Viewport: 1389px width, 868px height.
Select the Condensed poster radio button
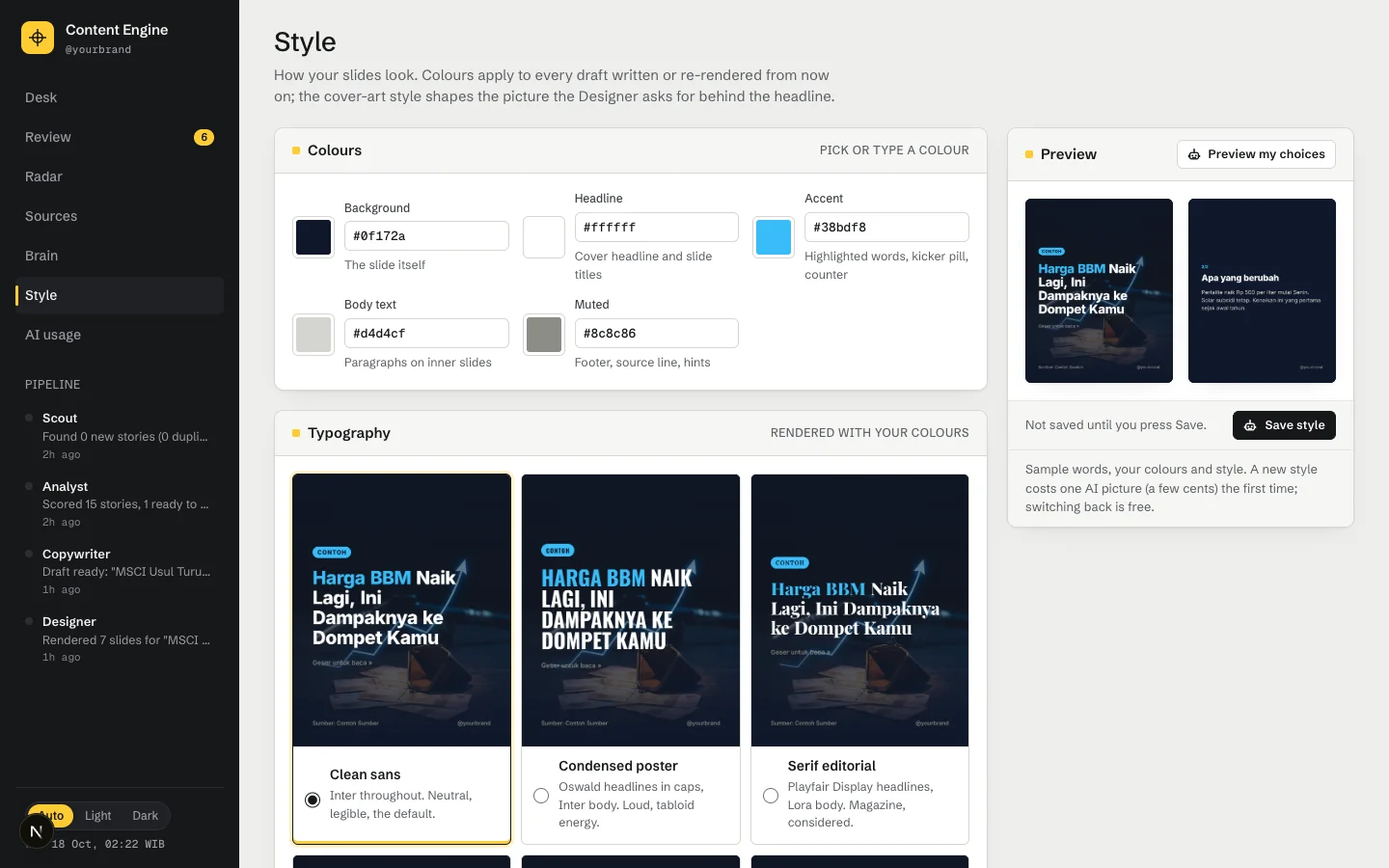click(x=541, y=796)
